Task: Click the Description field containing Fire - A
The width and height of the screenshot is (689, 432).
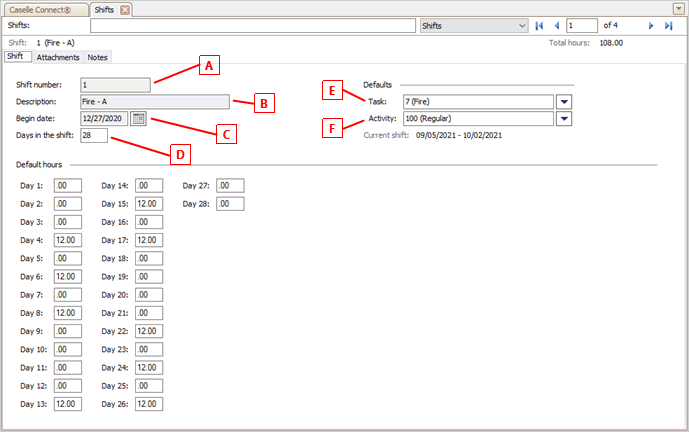Action: click(x=155, y=101)
